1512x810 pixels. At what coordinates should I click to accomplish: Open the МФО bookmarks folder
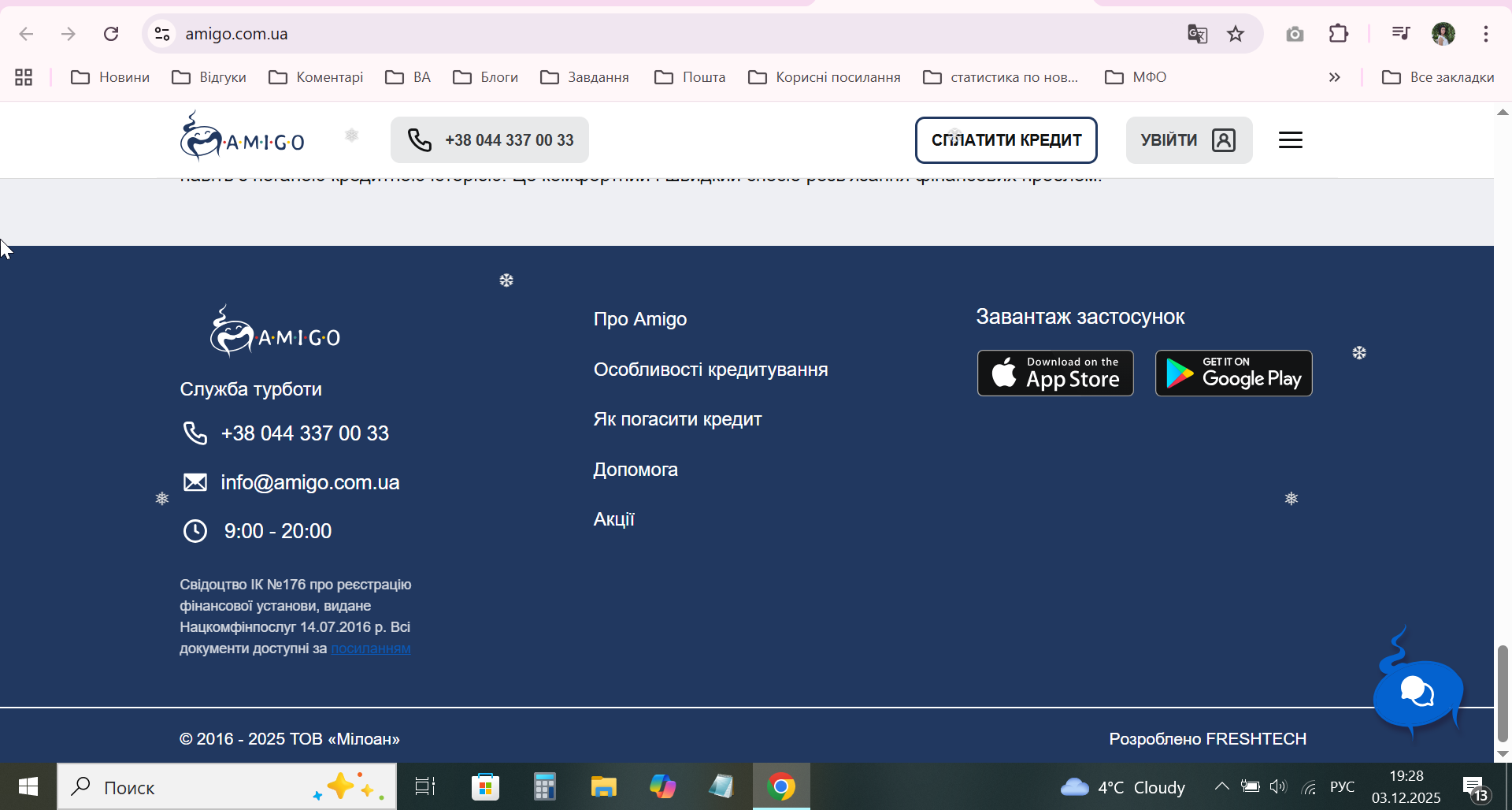coord(1136,77)
